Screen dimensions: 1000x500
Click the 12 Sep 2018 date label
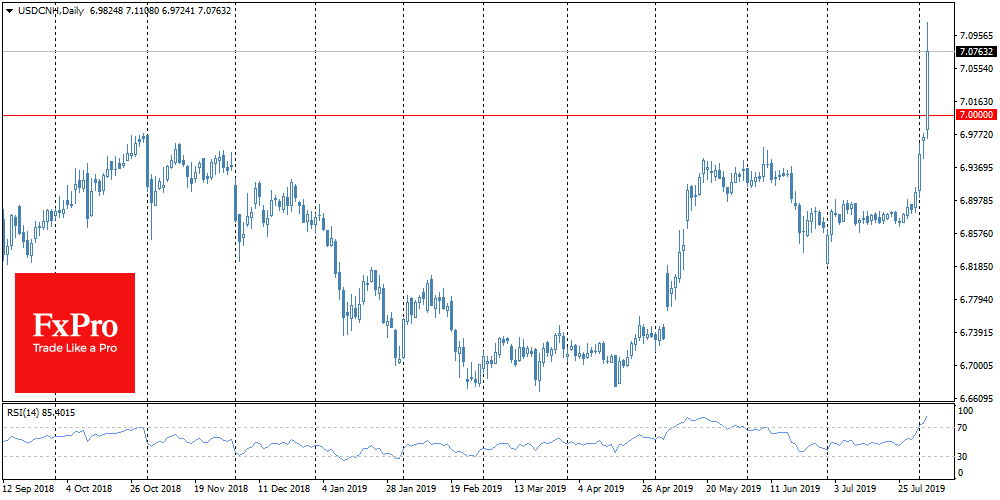[x=27, y=490]
